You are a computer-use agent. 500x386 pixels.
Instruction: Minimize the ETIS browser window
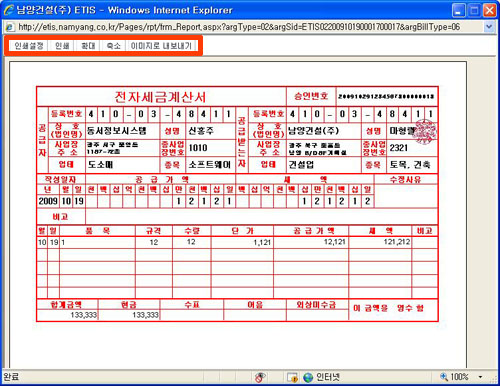point(459,11)
